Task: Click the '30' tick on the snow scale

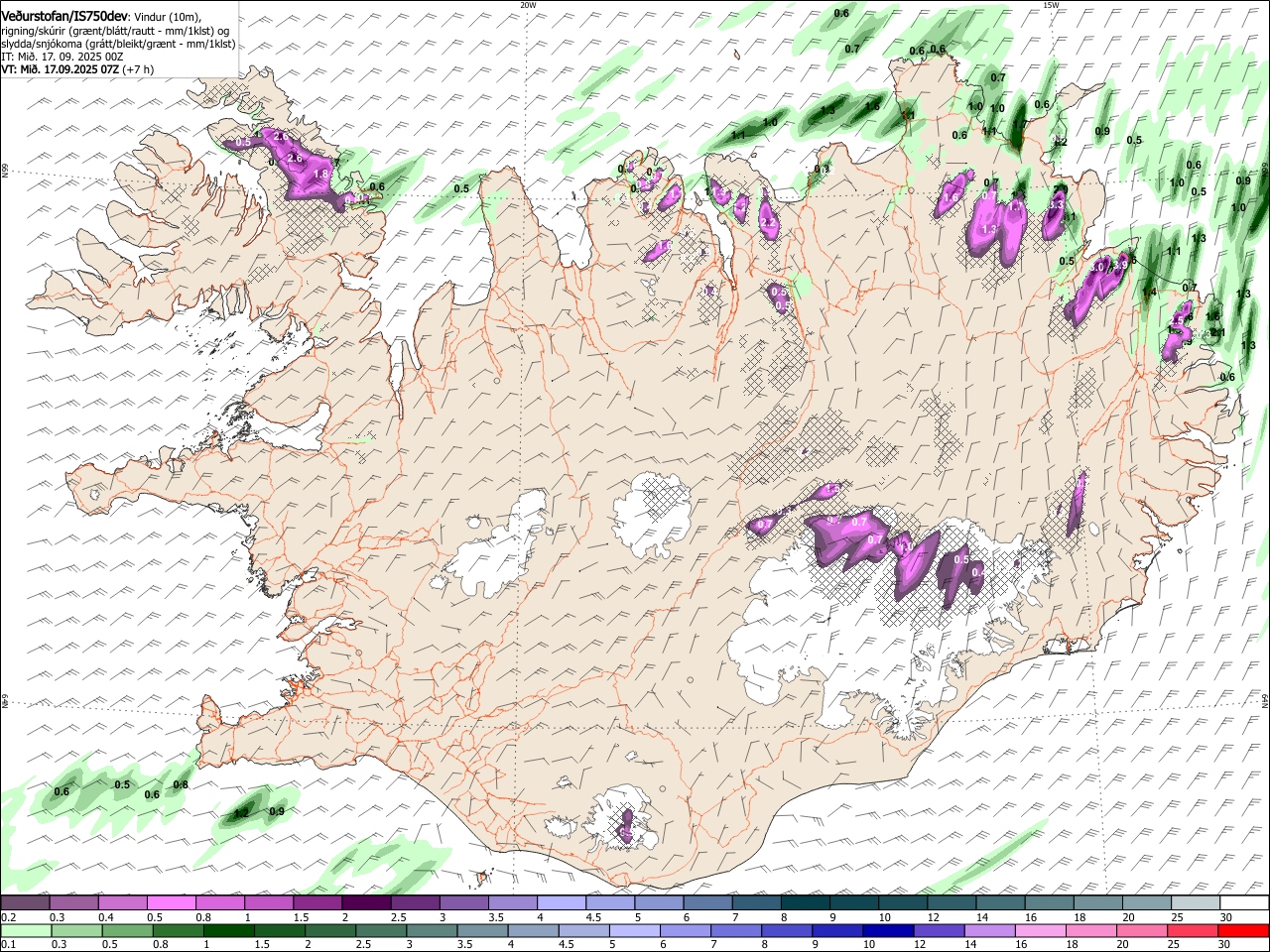Action: pos(1226,917)
